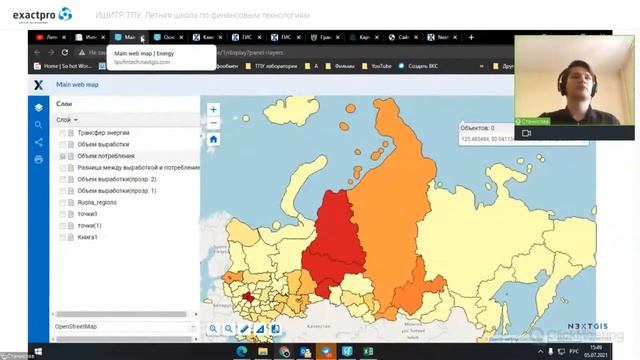Open the Search panel icon in sidebar
Screen dimensions: 640x360
click(x=38, y=125)
